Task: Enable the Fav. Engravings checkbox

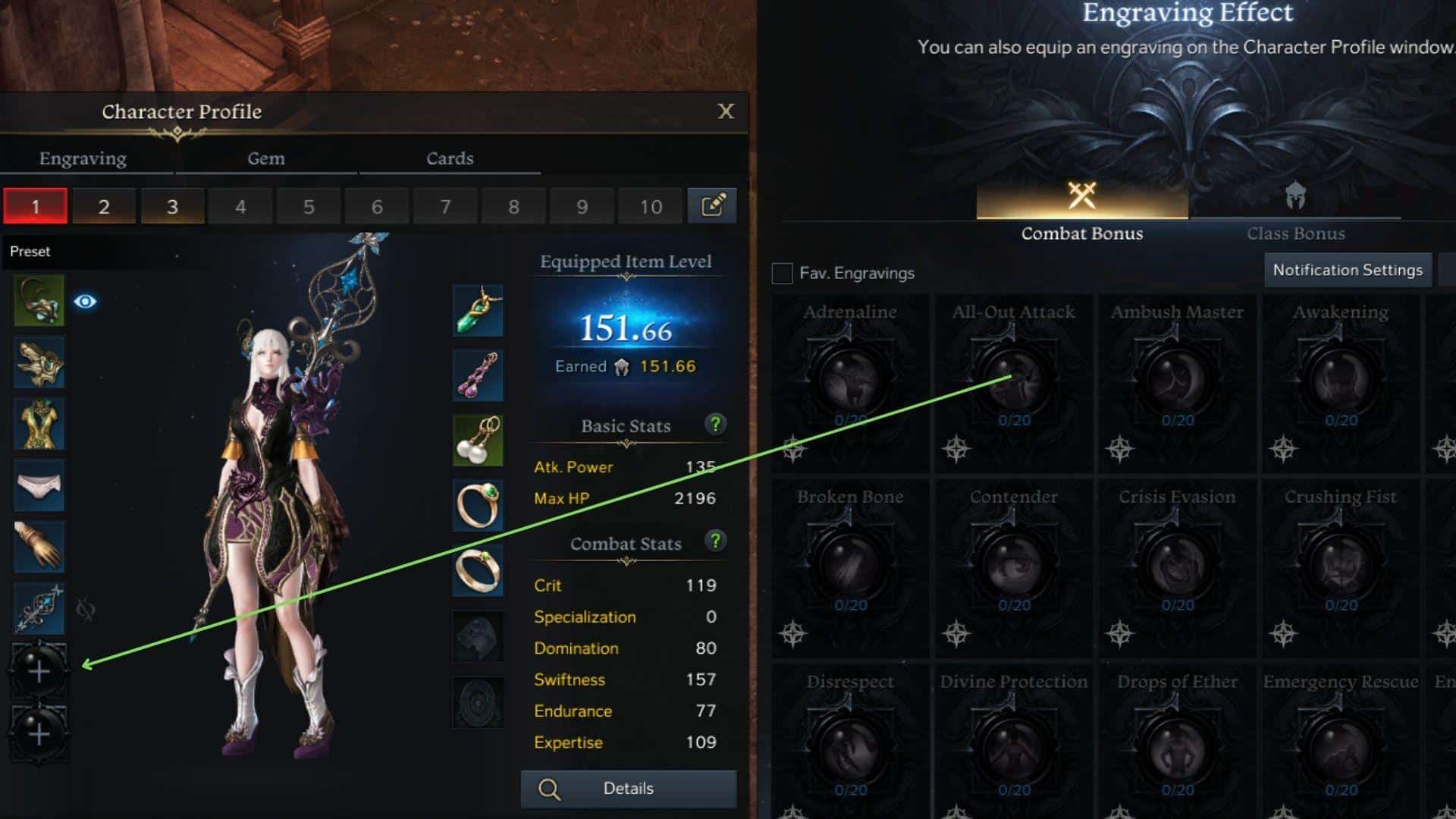Action: pos(782,273)
